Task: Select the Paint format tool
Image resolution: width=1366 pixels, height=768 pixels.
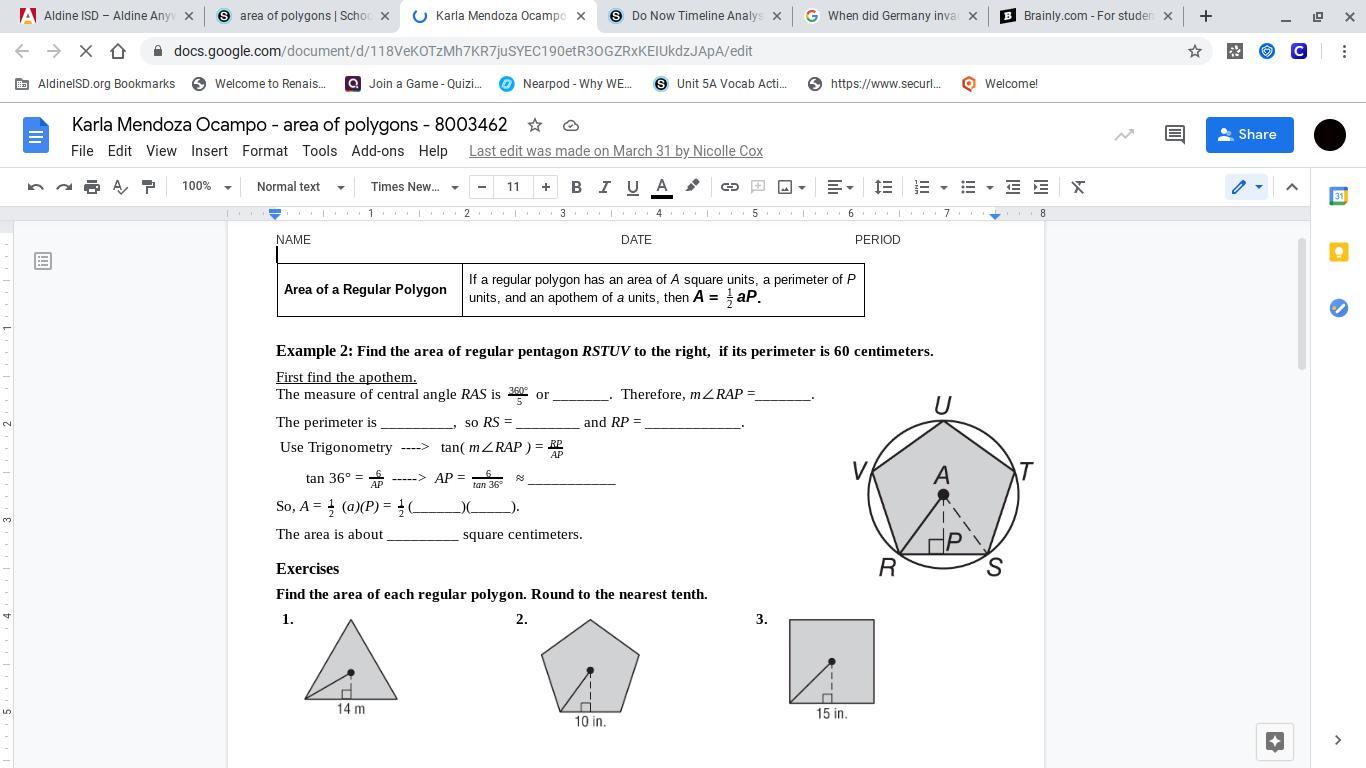Action: click(148, 187)
